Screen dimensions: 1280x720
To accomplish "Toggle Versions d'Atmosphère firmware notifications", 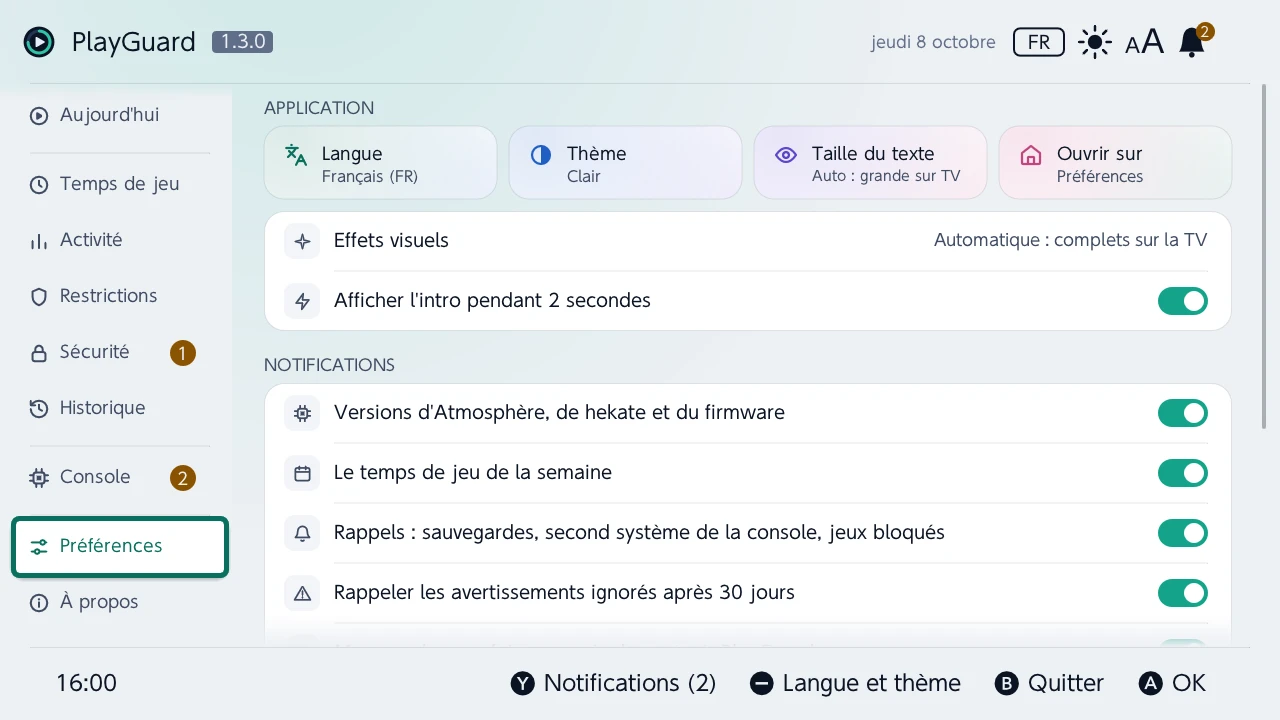I will click(x=1183, y=413).
